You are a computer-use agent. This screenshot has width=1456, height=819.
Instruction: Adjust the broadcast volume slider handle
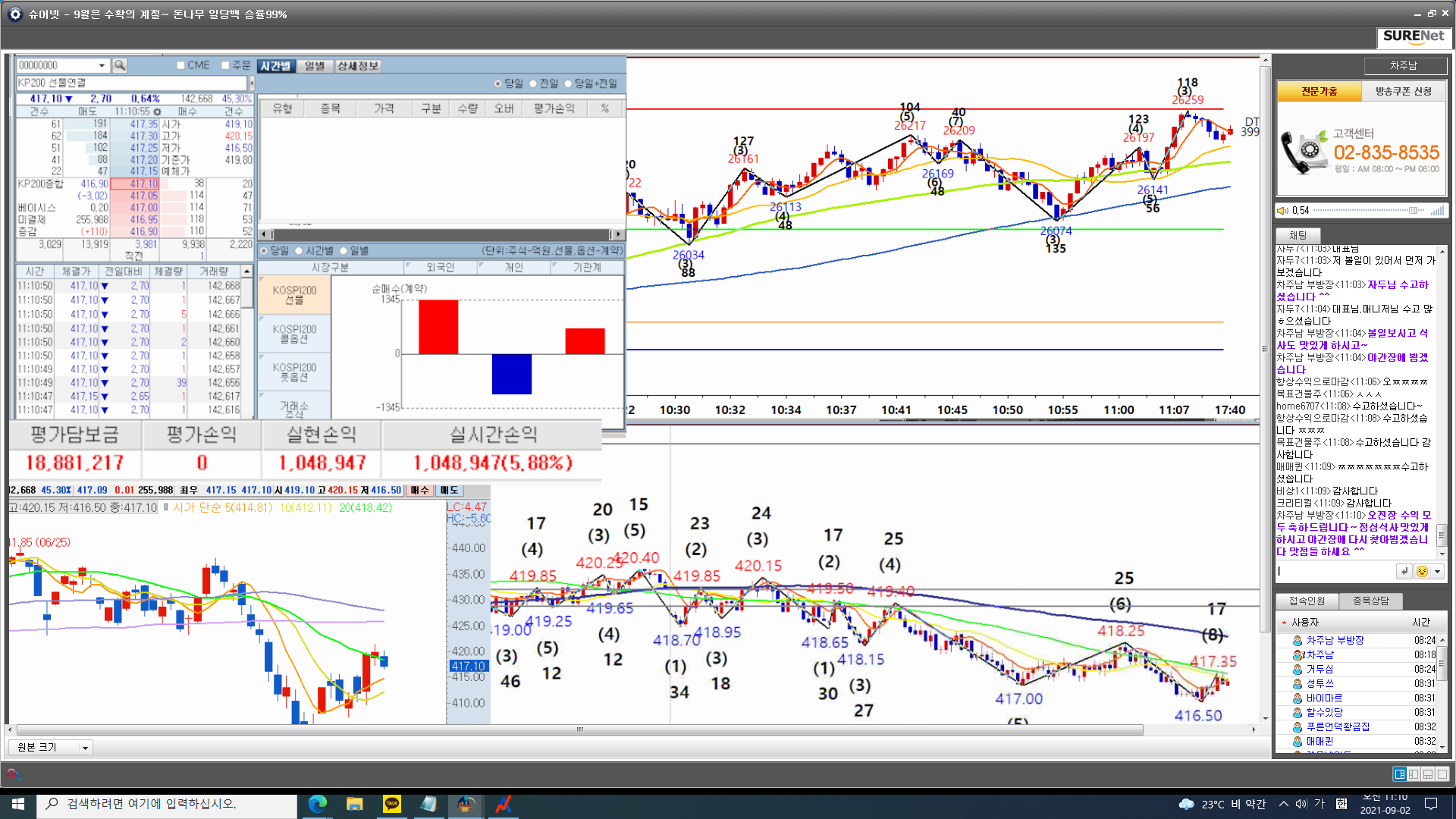(x=1412, y=211)
